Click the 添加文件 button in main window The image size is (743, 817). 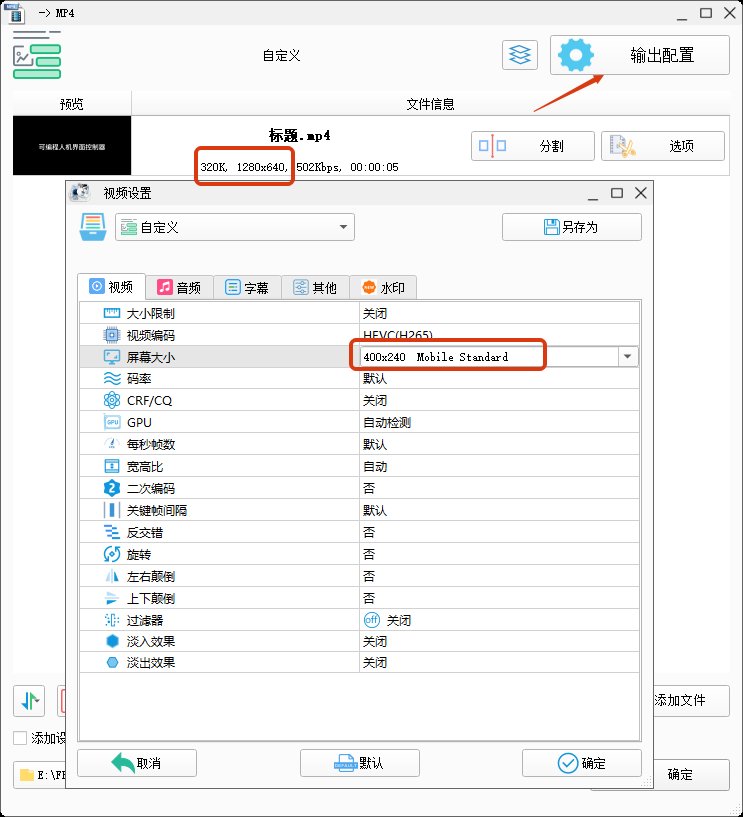691,700
